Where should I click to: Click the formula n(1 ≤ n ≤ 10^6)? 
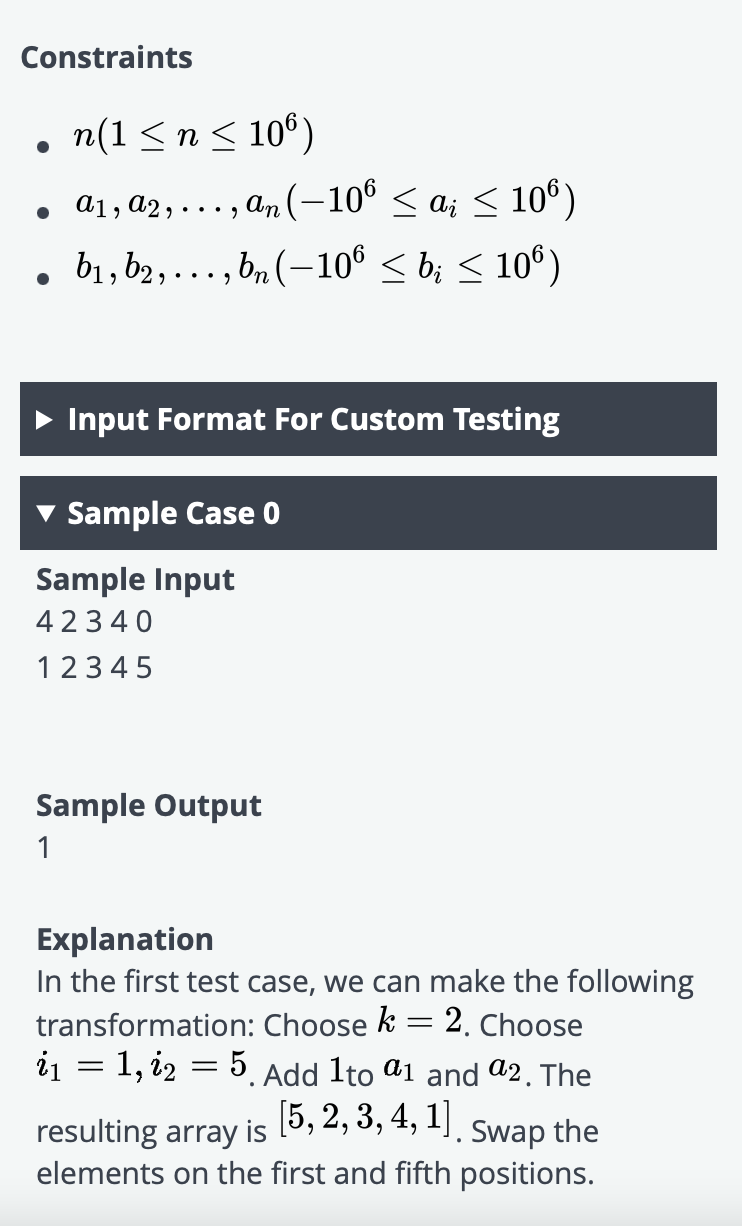[x=194, y=137]
